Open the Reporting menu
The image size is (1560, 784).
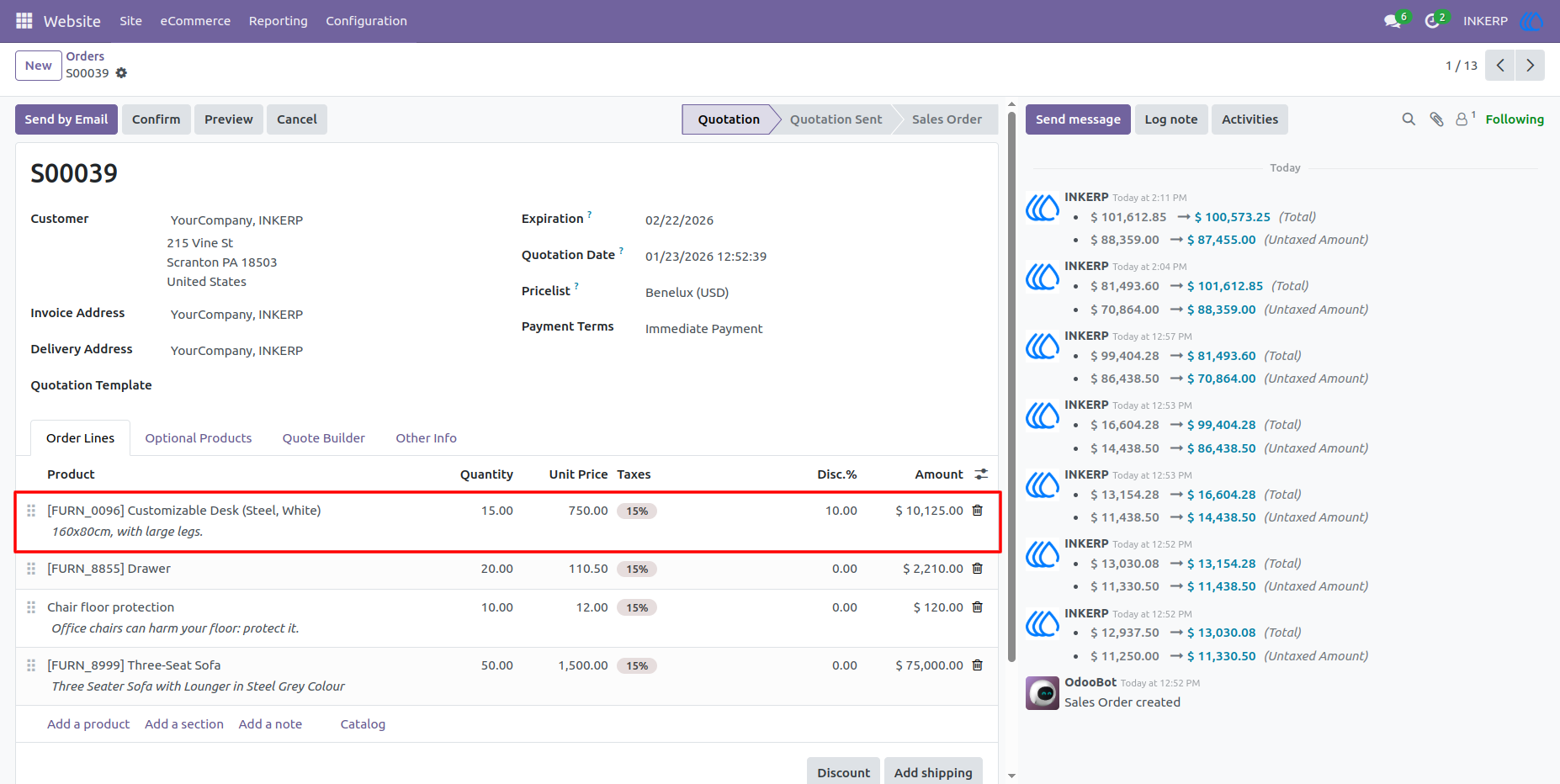(279, 21)
